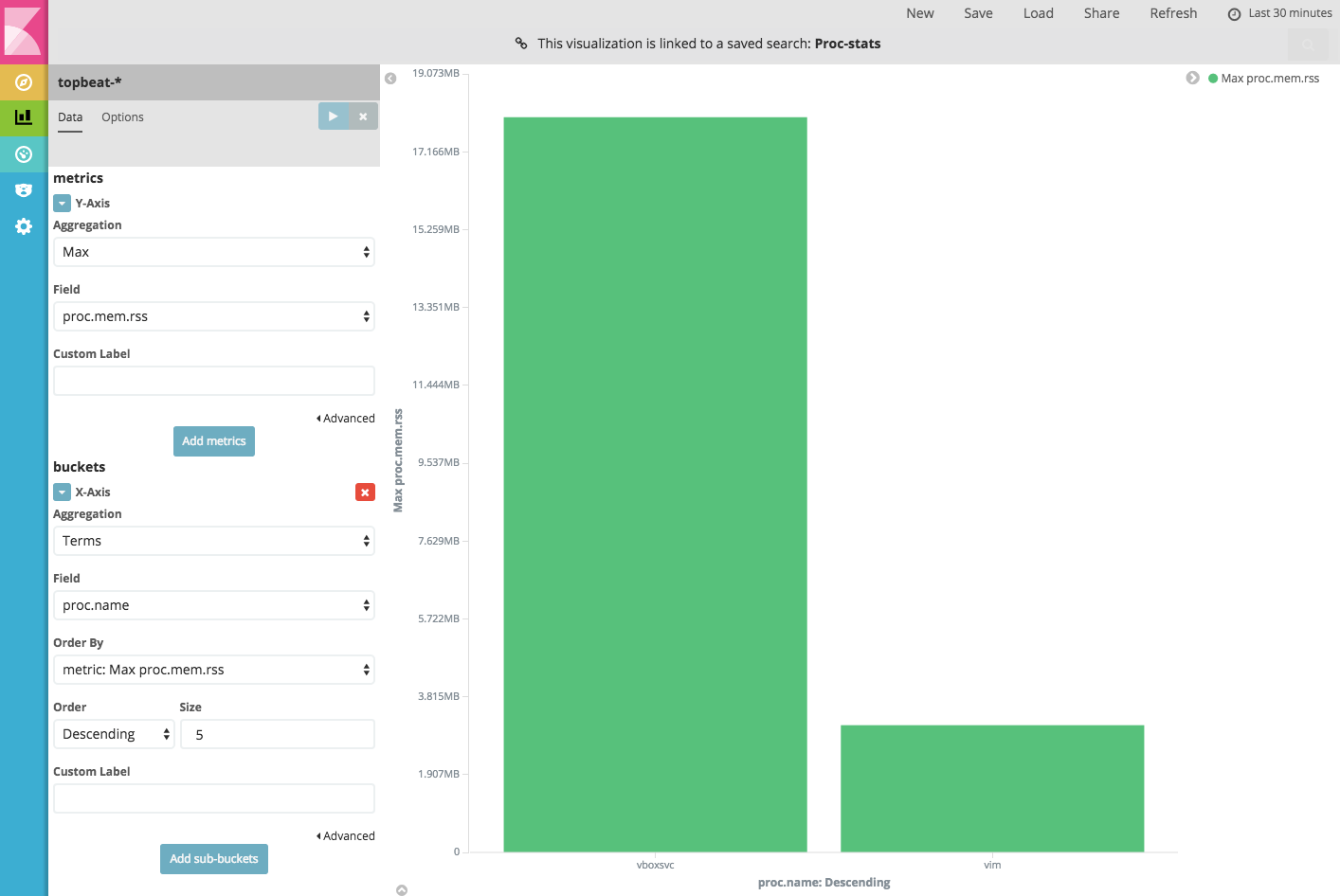
Task: Click Load in the top menu
Action: coord(1039,13)
